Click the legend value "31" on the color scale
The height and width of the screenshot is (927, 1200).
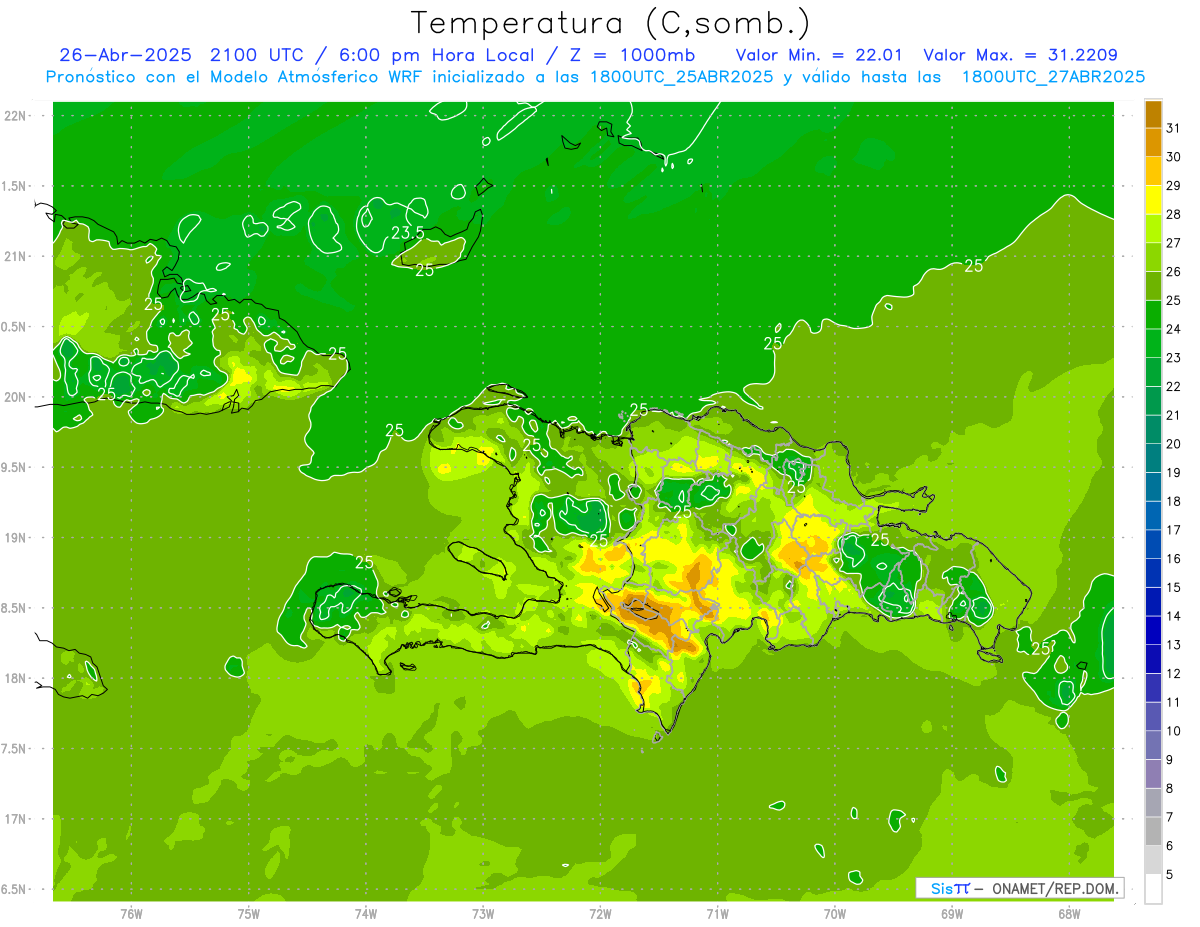coord(1174,128)
